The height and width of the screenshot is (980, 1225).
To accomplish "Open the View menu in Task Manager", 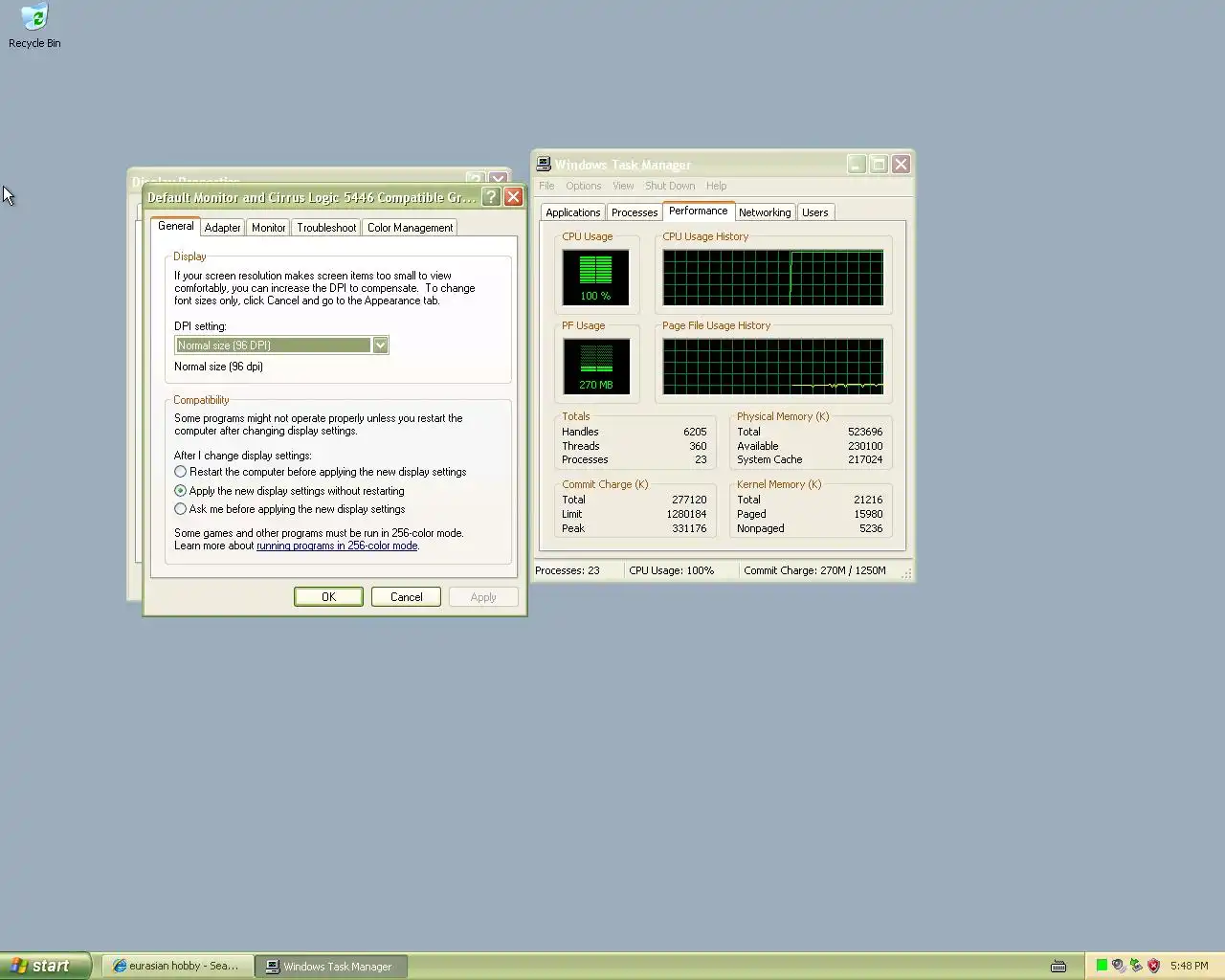I will coord(623,186).
